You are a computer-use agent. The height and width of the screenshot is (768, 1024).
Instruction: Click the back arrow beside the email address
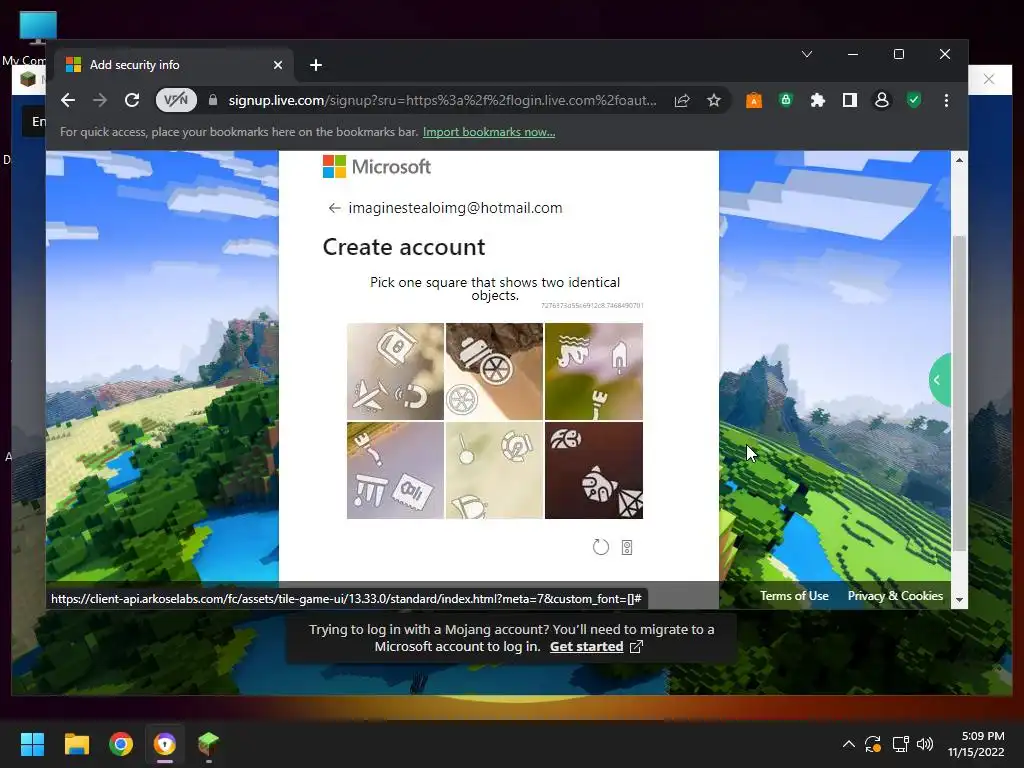pyautogui.click(x=334, y=208)
